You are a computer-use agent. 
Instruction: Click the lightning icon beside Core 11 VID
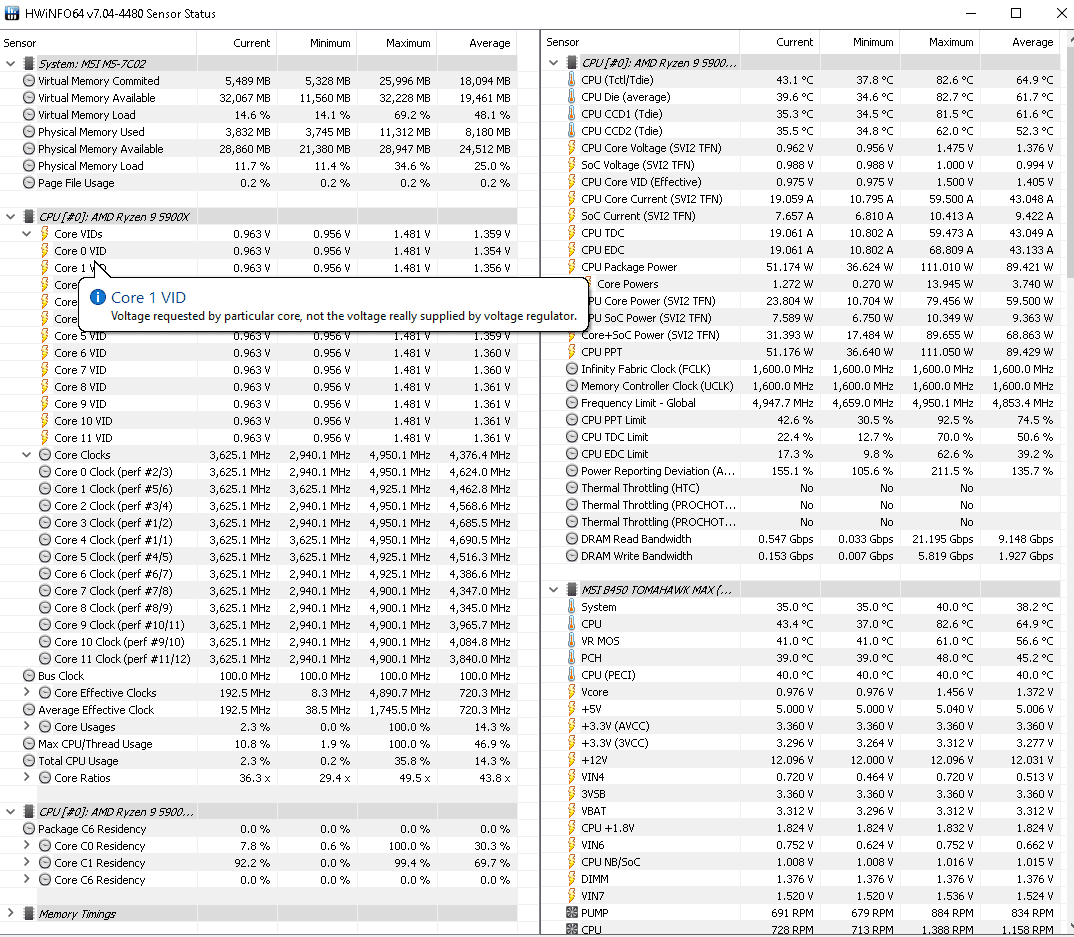coord(45,438)
